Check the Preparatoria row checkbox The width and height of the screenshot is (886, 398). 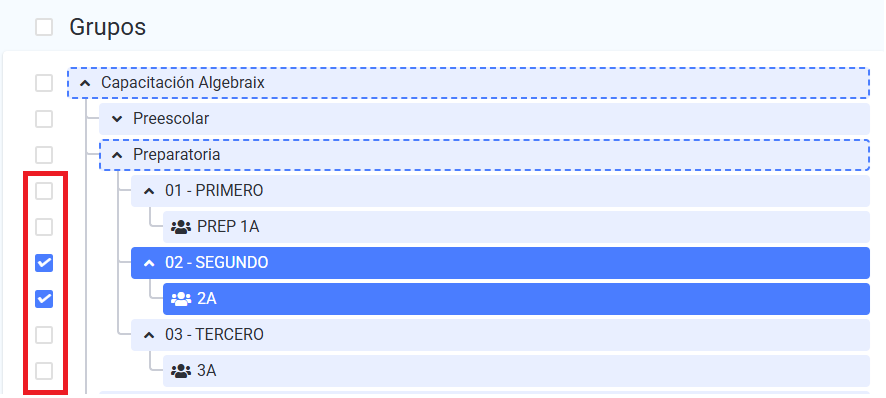pos(44,154)
